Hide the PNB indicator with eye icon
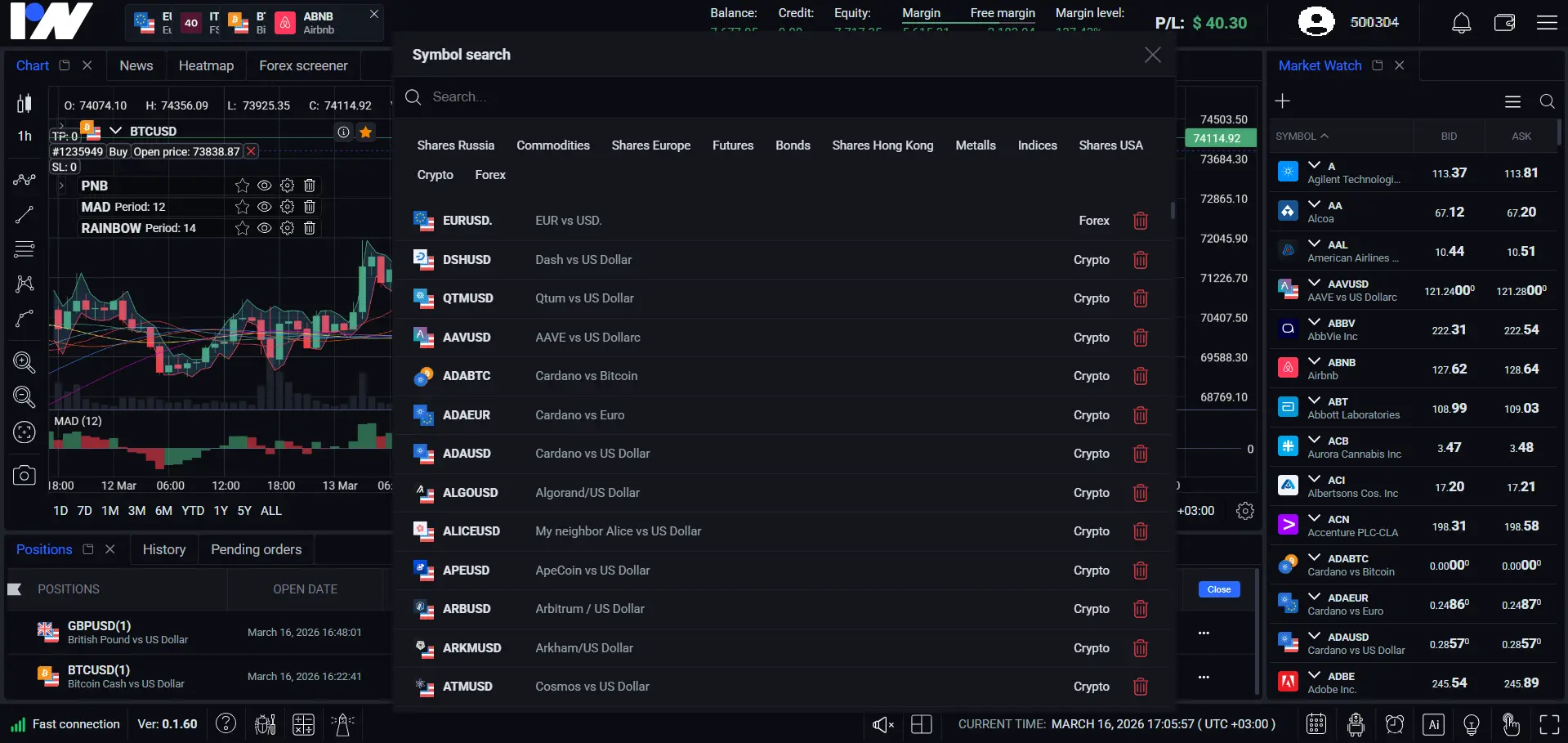 [x=265, y=186]
